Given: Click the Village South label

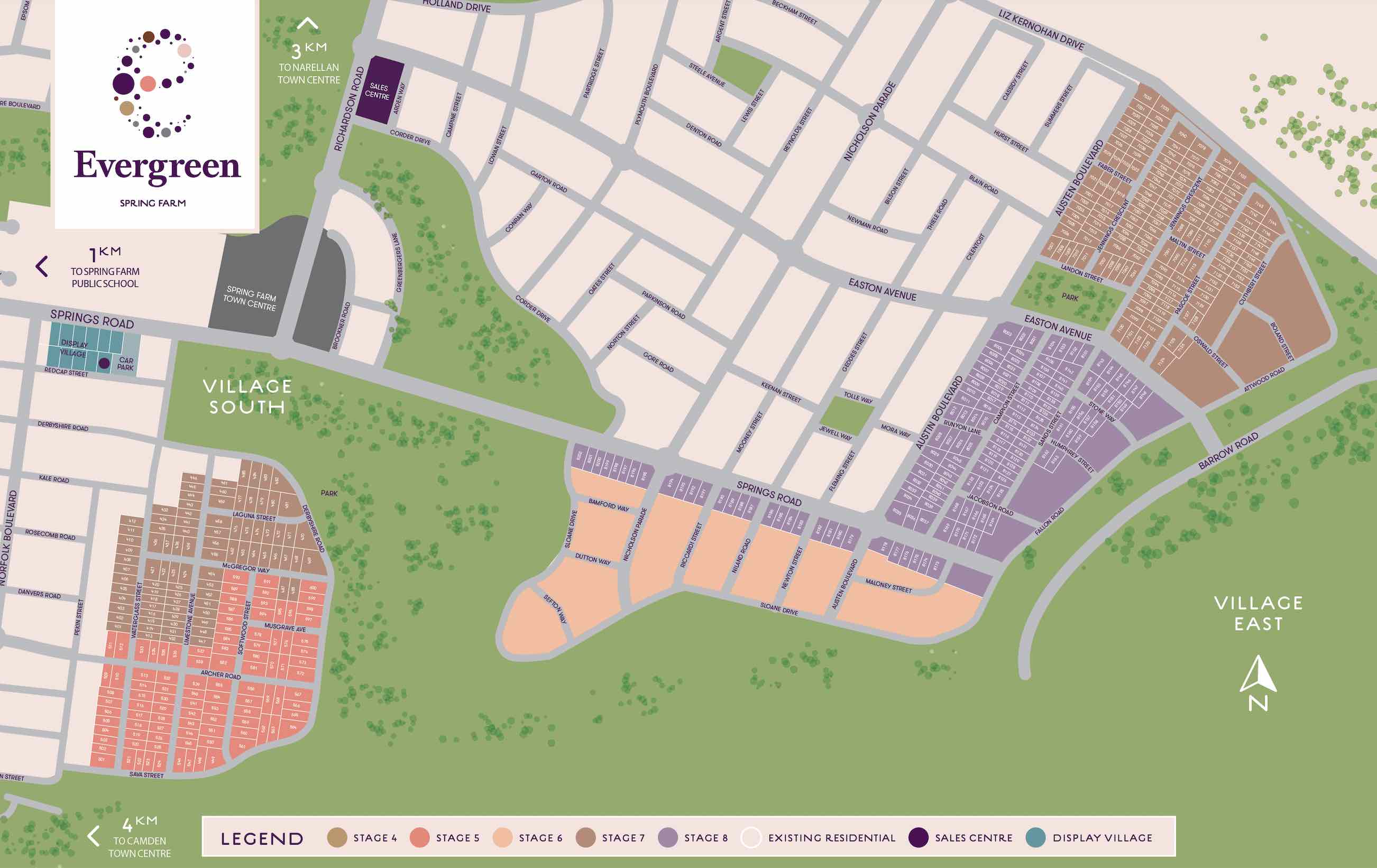Looking at the screenshot, I should tap(247, 396).
